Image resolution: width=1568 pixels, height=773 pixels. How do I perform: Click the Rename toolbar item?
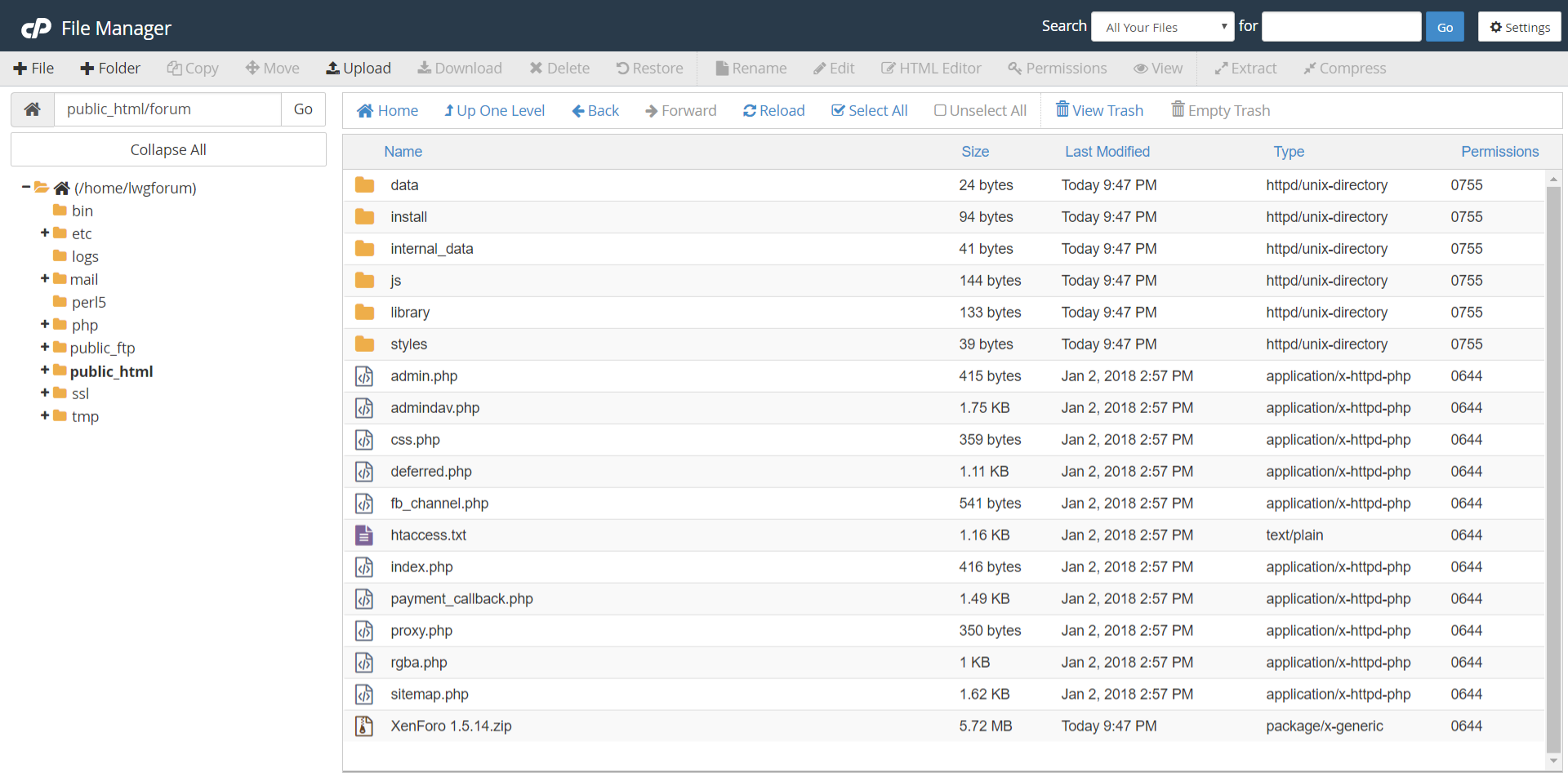(751, 69)
